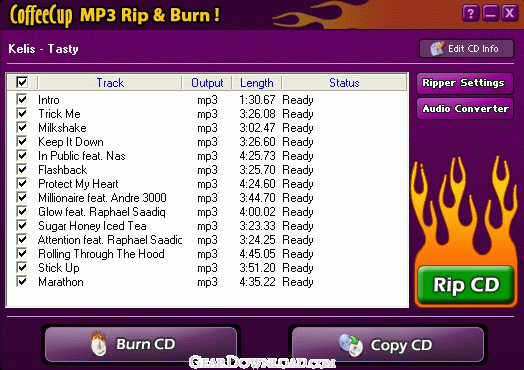Select the Glow feat. Raphael Saadiq track
This screenshot has width=524, height=370.
(x=102, y=212)
